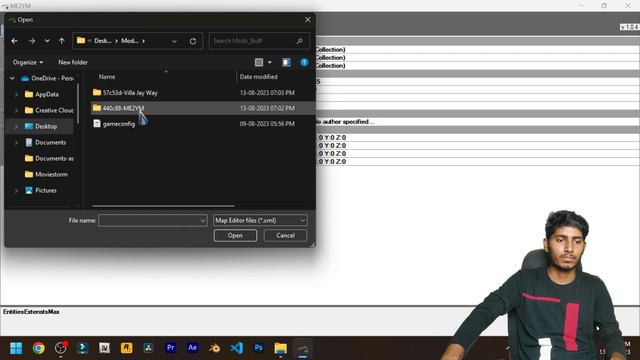This screenshot has width=640, height=360.
Task: Select OneDrive - Personal in sidebar
Action: [48, 78]
